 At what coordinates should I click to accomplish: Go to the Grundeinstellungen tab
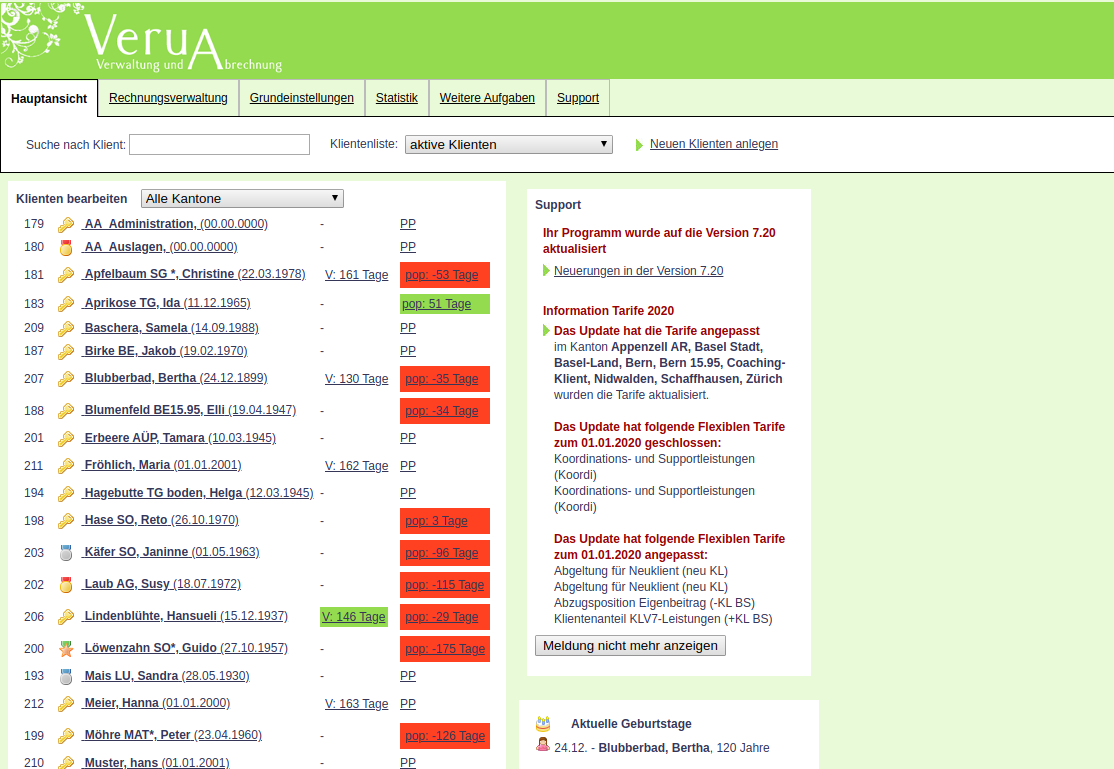pos(301,98)
